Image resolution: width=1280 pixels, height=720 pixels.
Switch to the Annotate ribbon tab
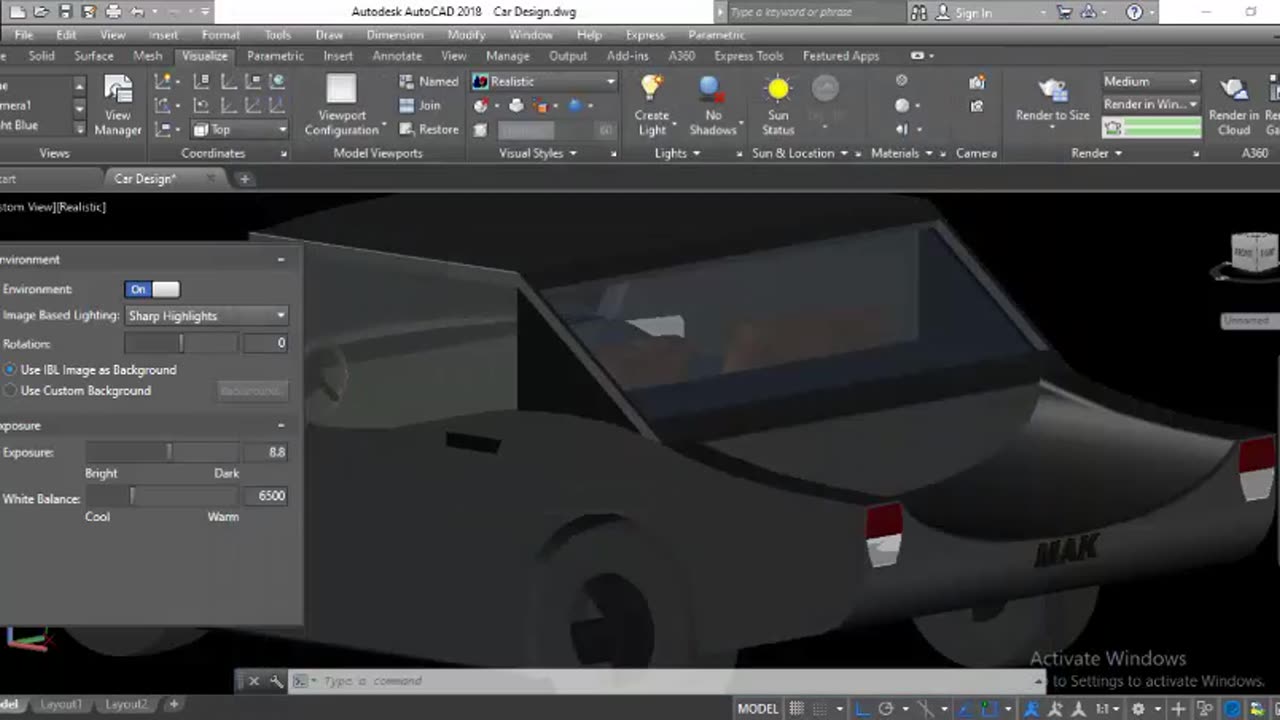[x=397, y=56]
